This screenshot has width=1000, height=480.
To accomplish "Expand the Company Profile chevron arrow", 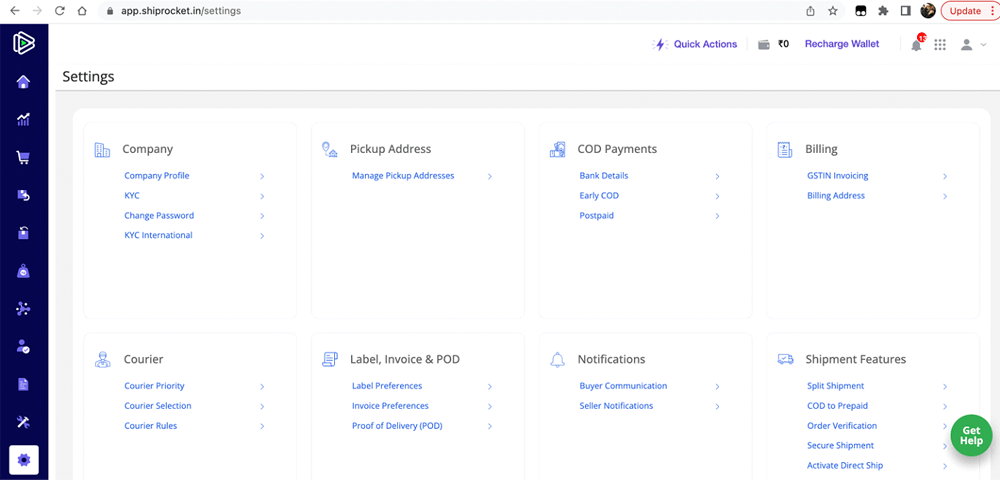I will coord(262,176).
